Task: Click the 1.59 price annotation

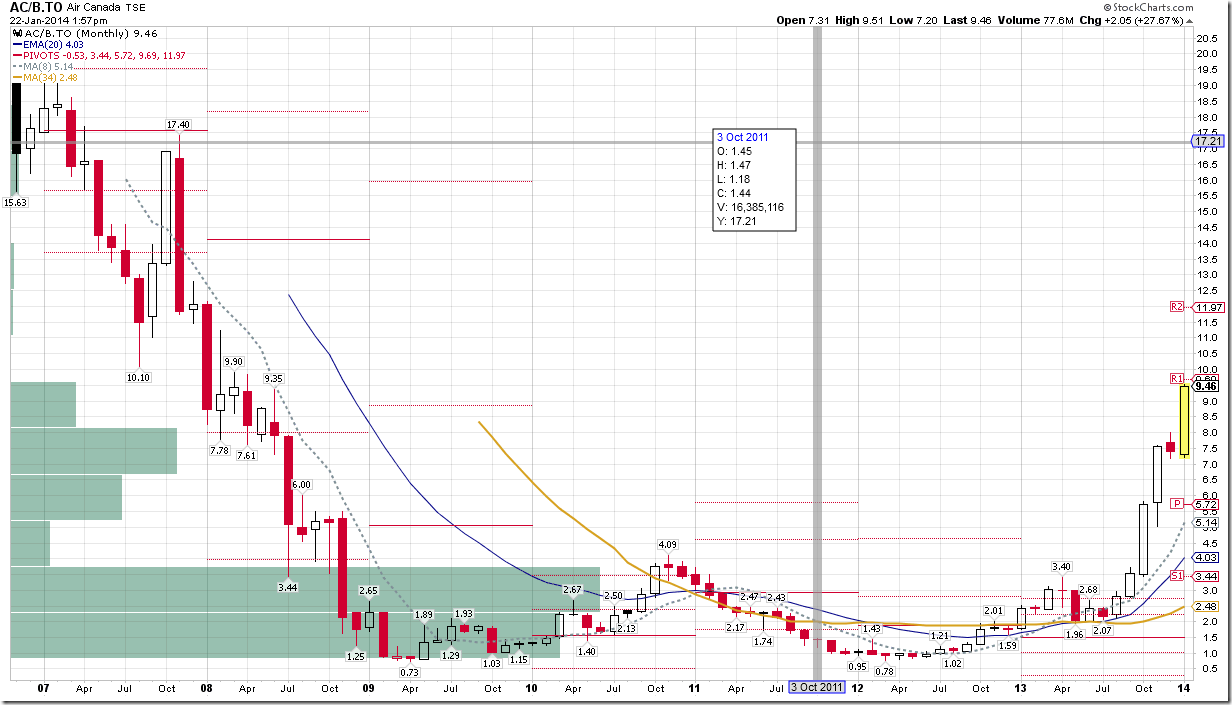Action: 1007,645
